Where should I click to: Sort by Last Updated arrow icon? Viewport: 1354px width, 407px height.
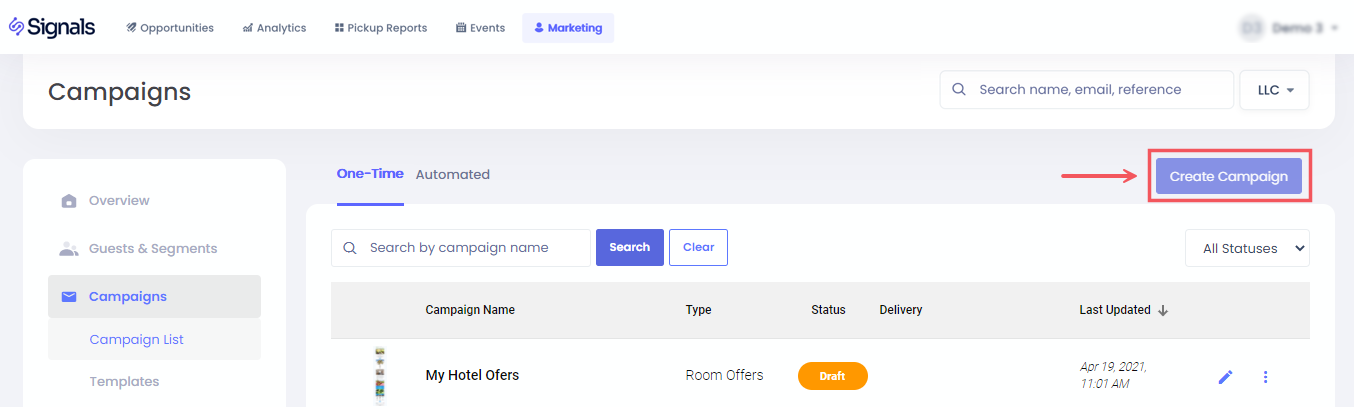1163,310
